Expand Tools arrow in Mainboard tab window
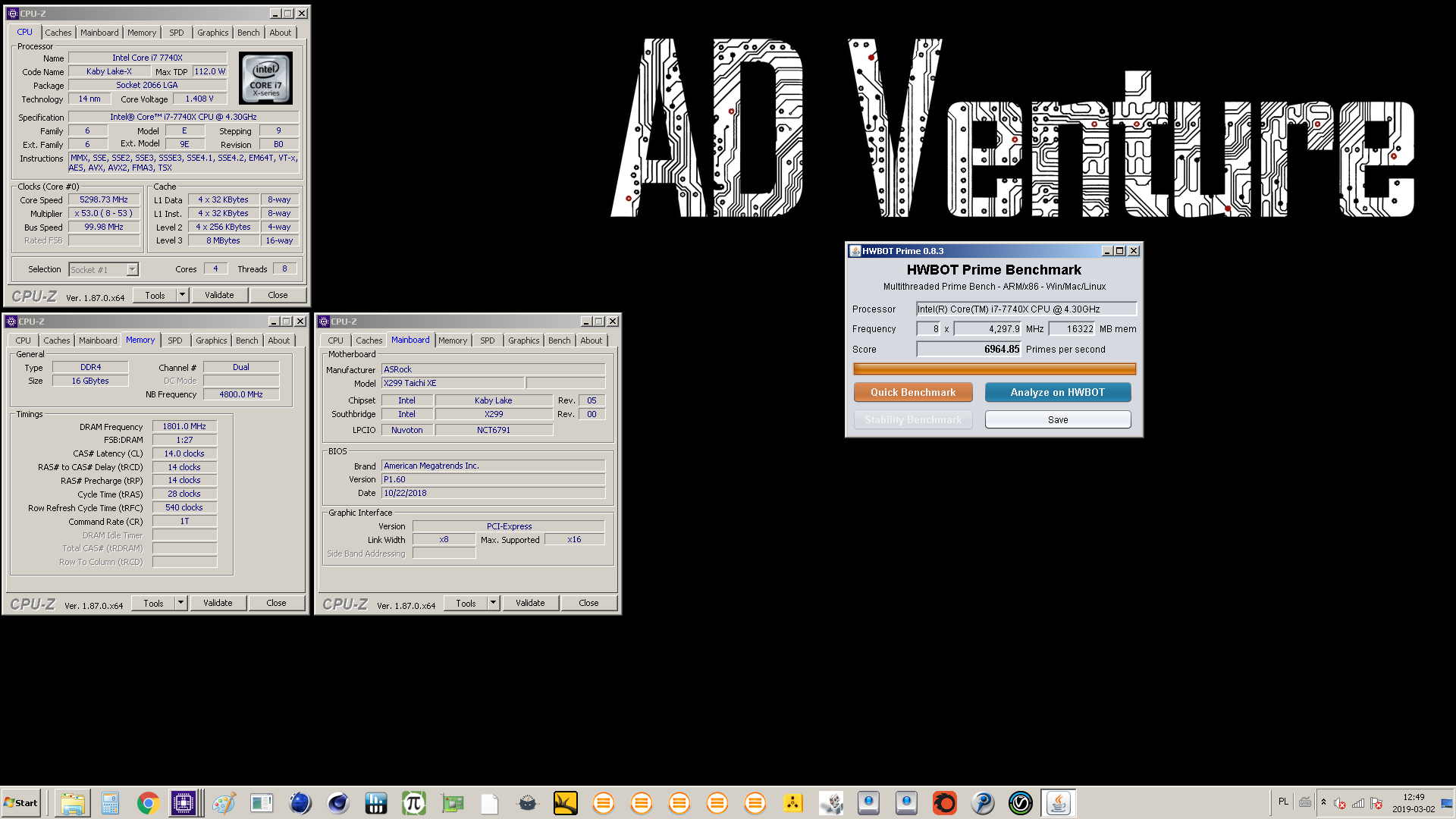Image resolution: width=1456 pixels, height=819 pixels. (x=493, y=603)
